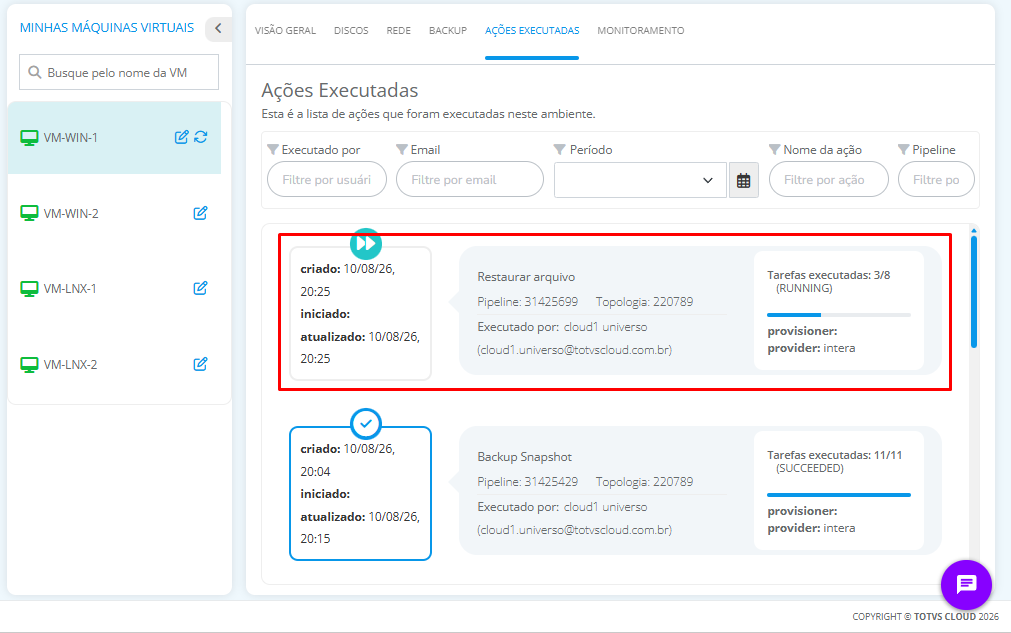Edit VM-WIN-1 name with pencil icon
Image resolution: width=1011 pixels, height=633 pixels.
[x=182, y=137]
